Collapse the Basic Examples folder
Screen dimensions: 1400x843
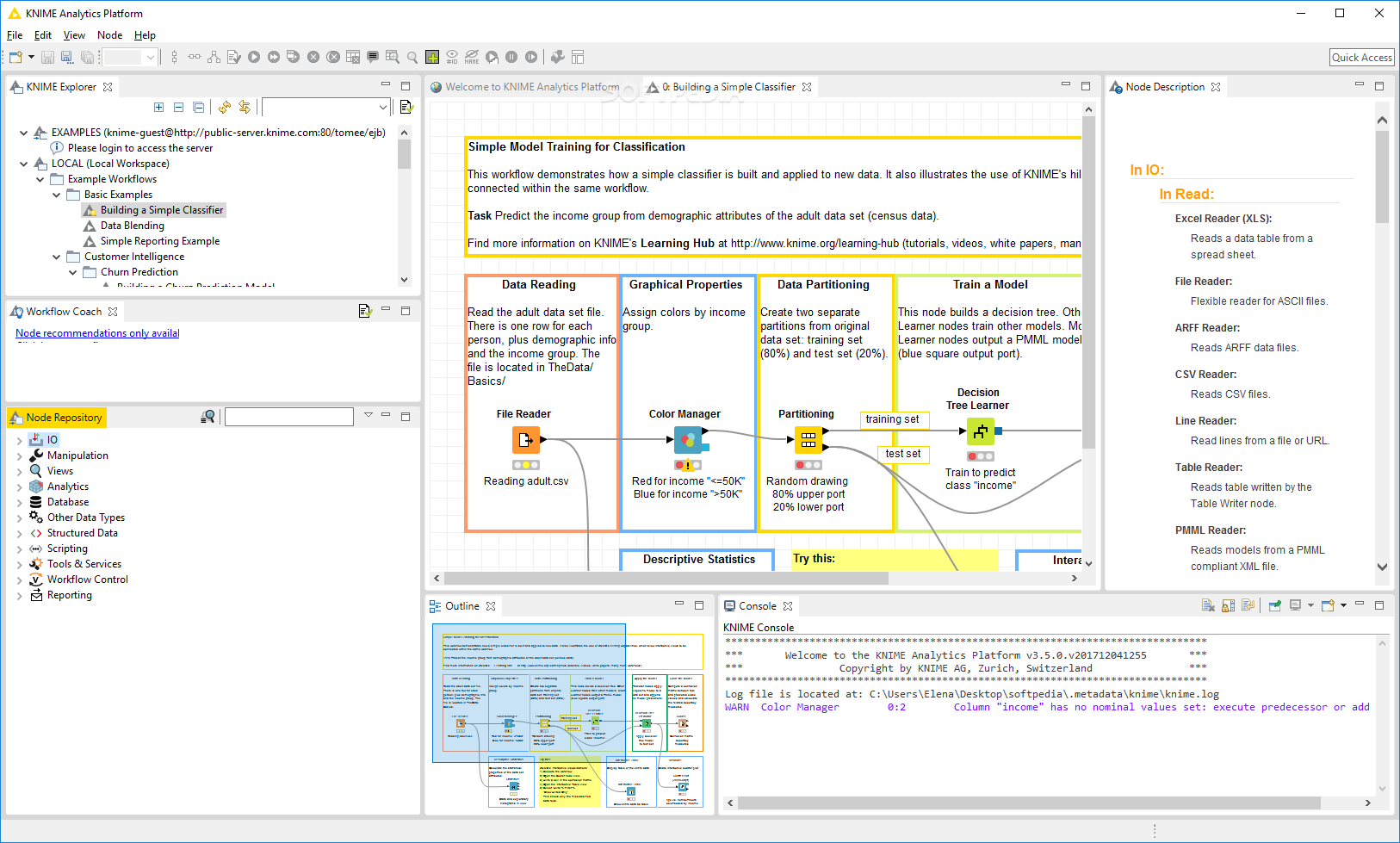56,195
